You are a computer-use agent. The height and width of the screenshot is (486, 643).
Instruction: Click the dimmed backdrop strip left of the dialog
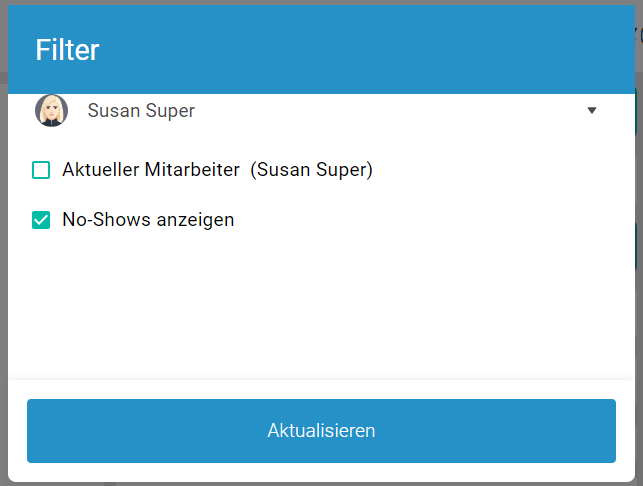click(3, 250)
